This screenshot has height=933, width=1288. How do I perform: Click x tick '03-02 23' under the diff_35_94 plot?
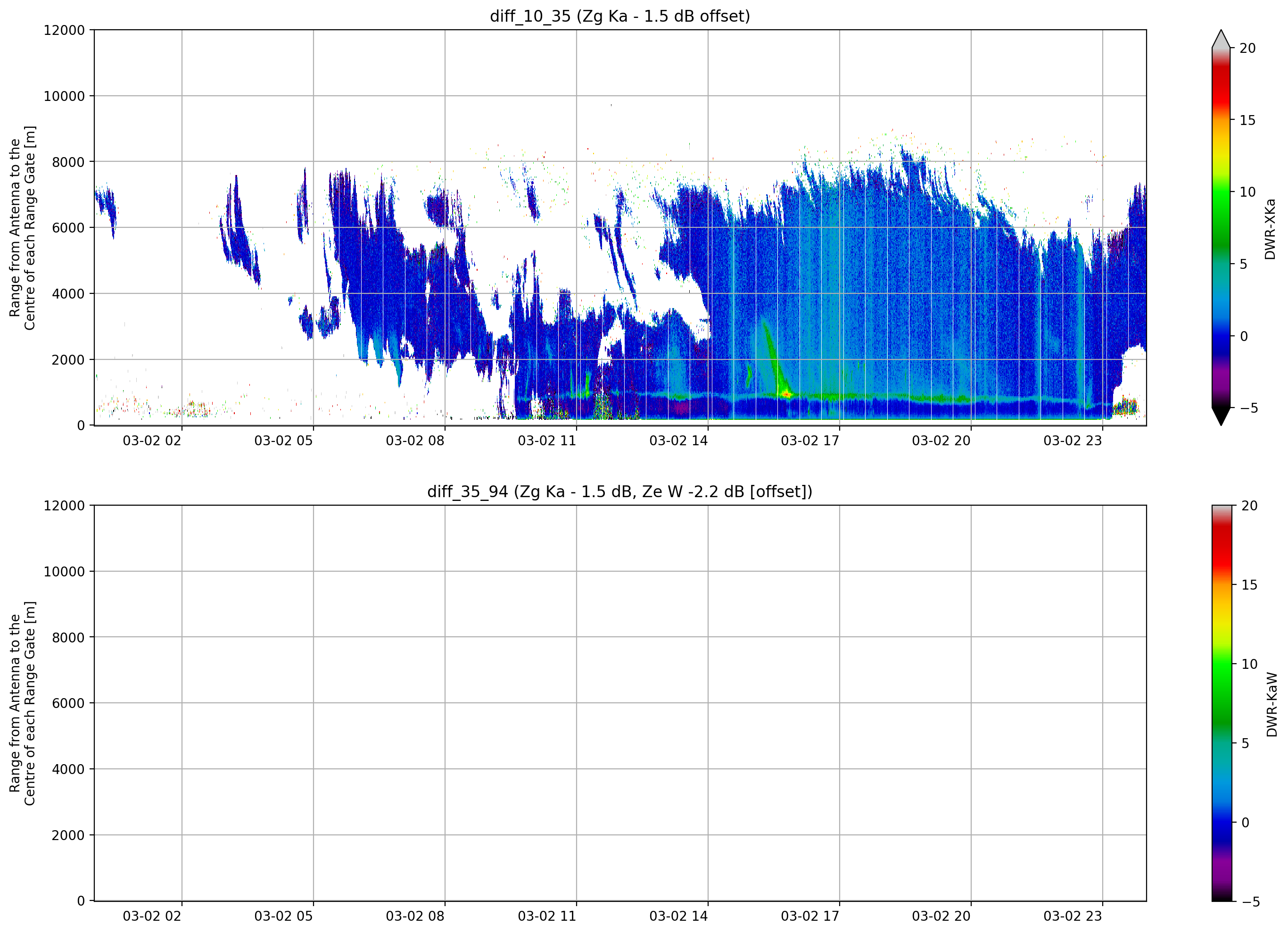point(1073,916)
